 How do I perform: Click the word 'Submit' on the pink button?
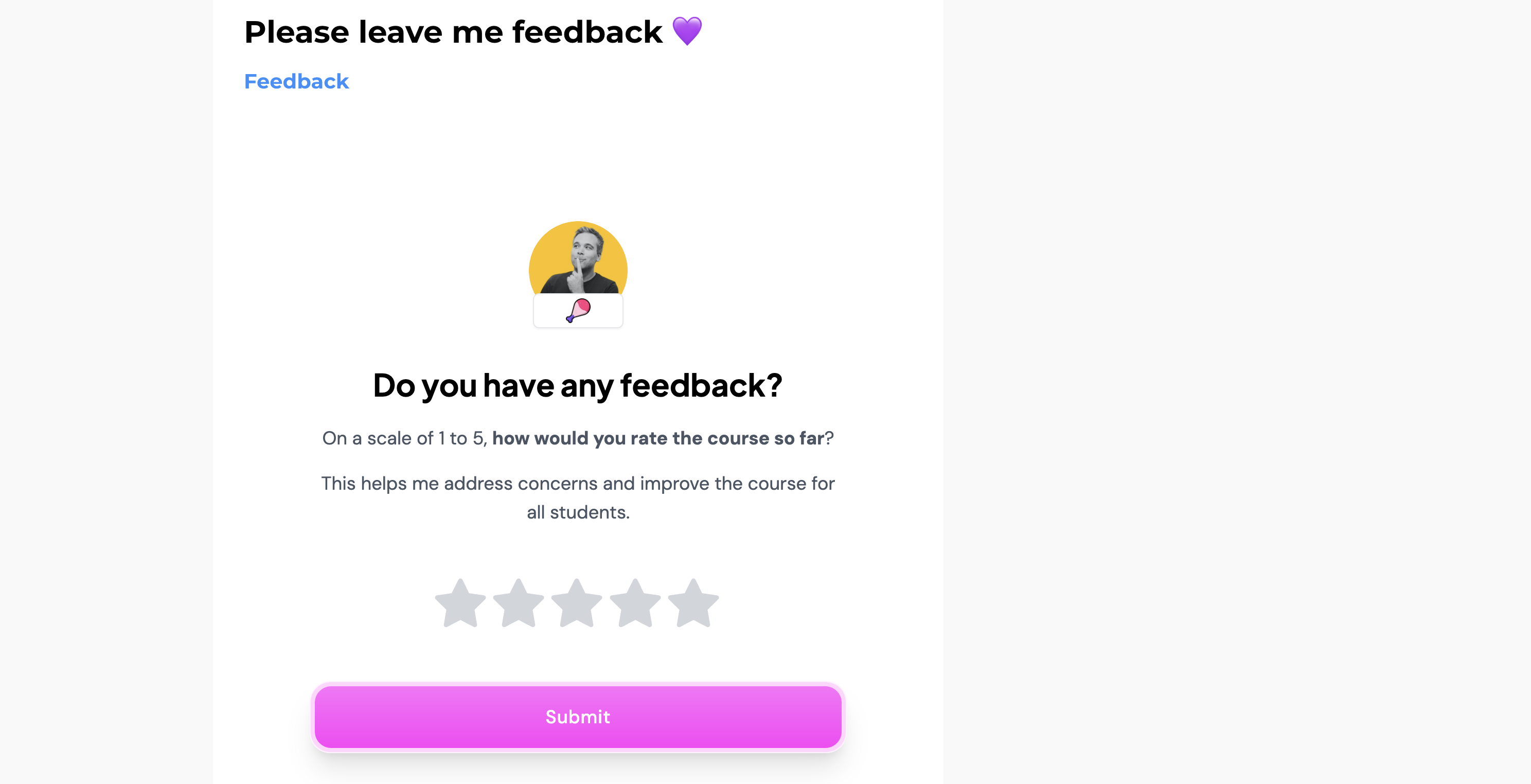pyautogui.click(x=578, y=717)
